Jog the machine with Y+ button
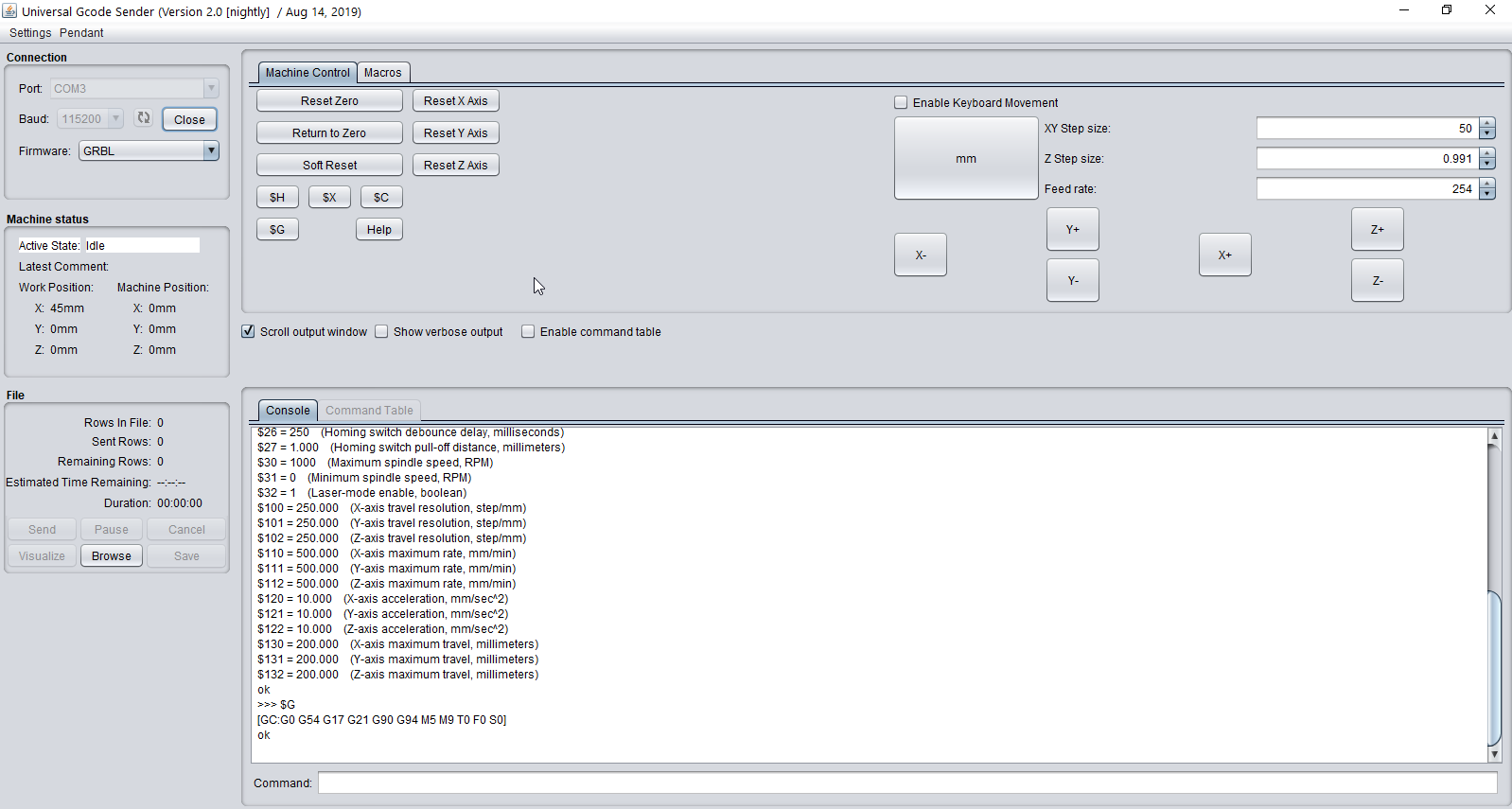 click(1072, 230)
